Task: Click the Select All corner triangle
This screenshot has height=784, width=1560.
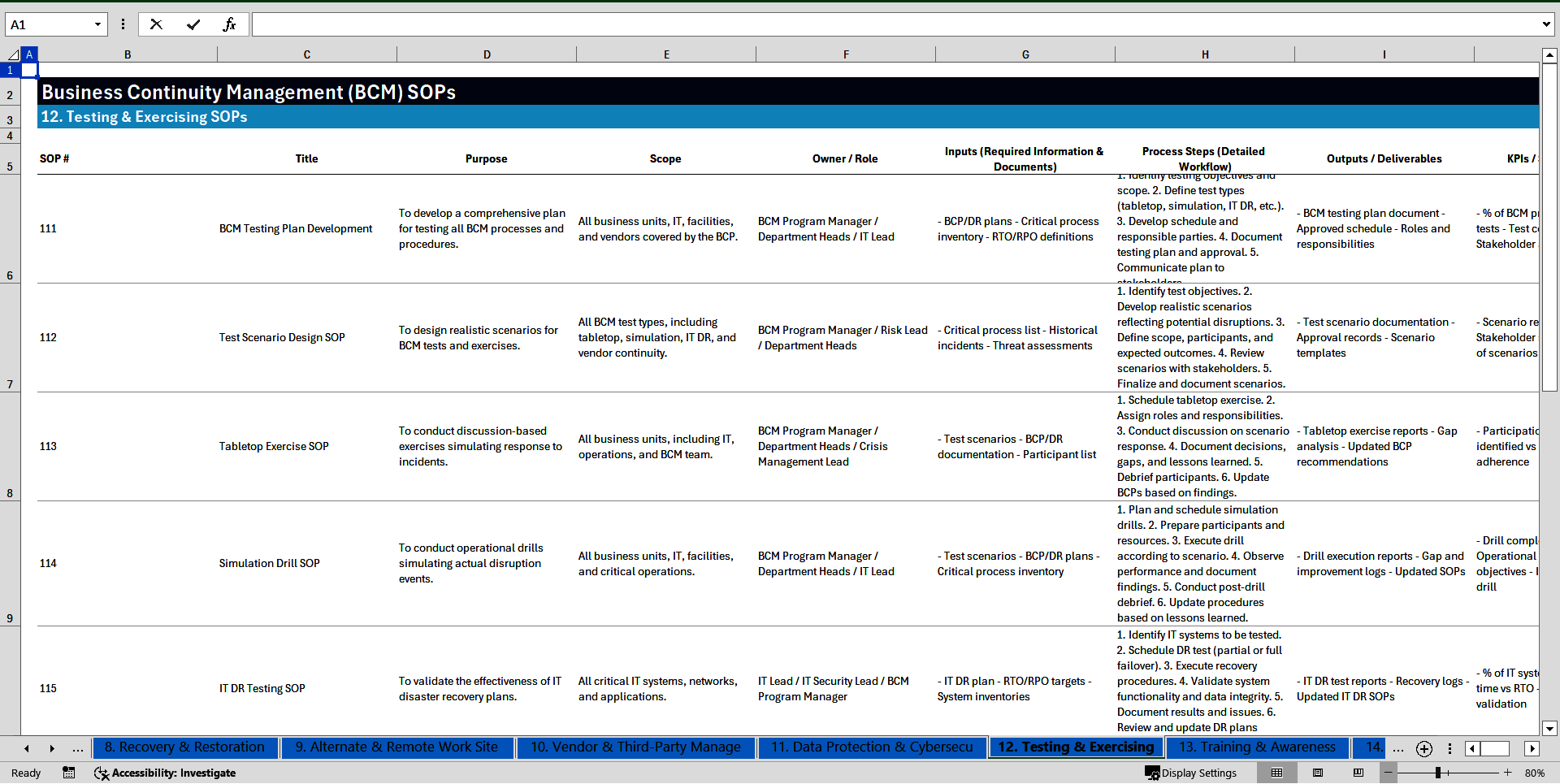Action: [13, 54]
